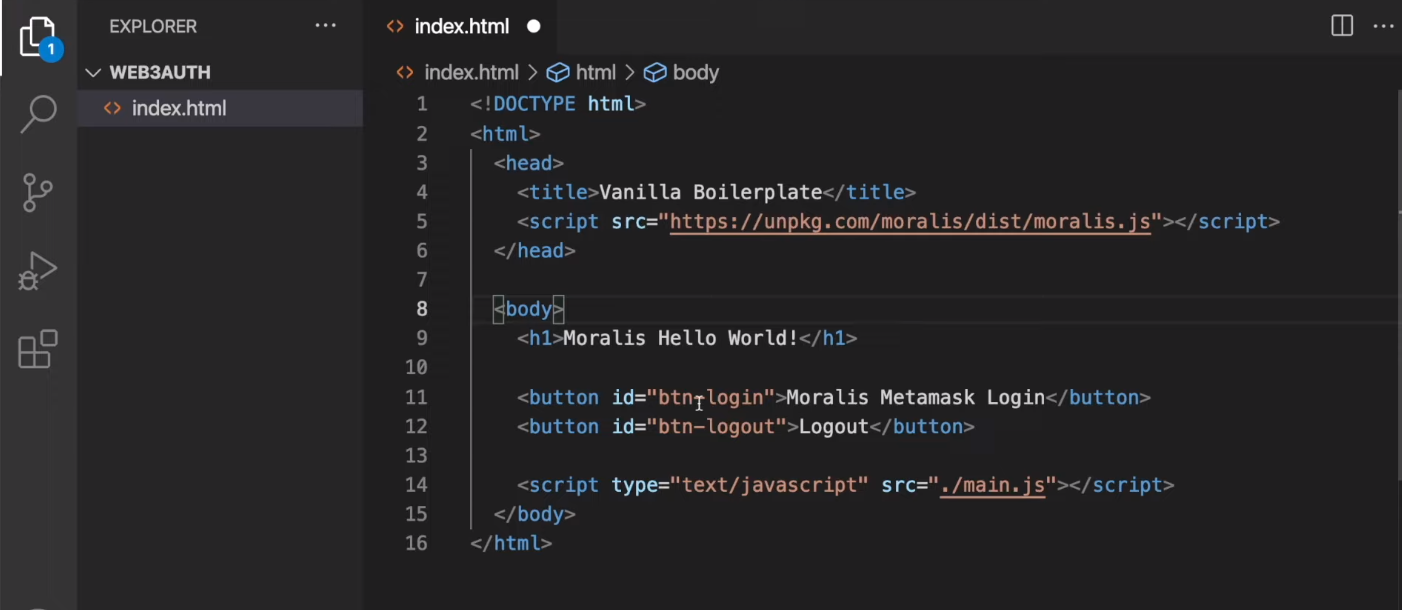Open the Run and Debug view icon
Viewport: 1402px width, 610px height.
point(38,271)
